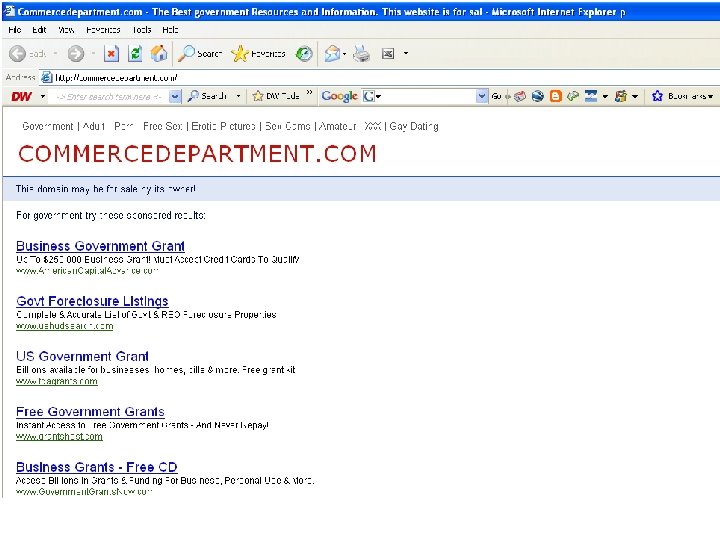The height and width of the screenshot is (540, 720).
Task: Refresh the current page
Action: pos(135,54)
